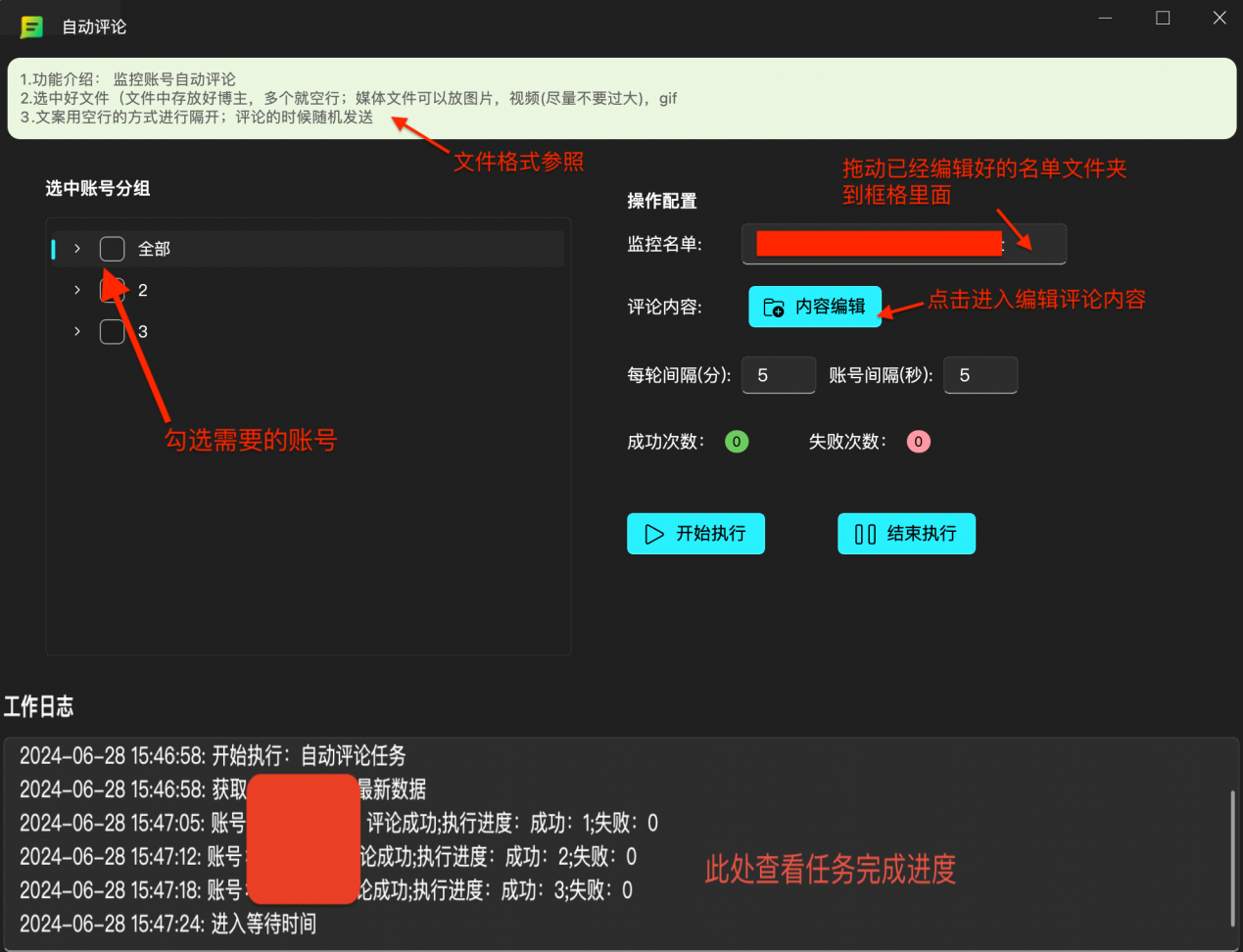The image size is (1243, 952).
Task: Click the play icon on 开始执行
Action: click(x=654, y=534)
